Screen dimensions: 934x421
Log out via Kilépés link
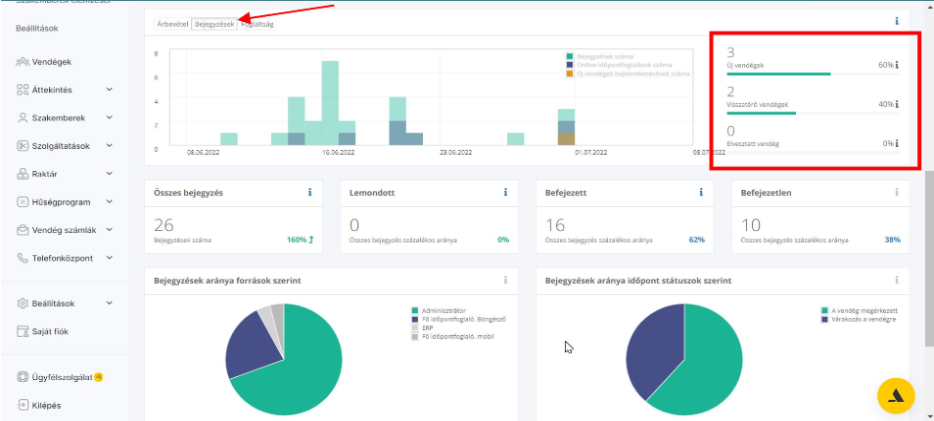pos(46,405)
